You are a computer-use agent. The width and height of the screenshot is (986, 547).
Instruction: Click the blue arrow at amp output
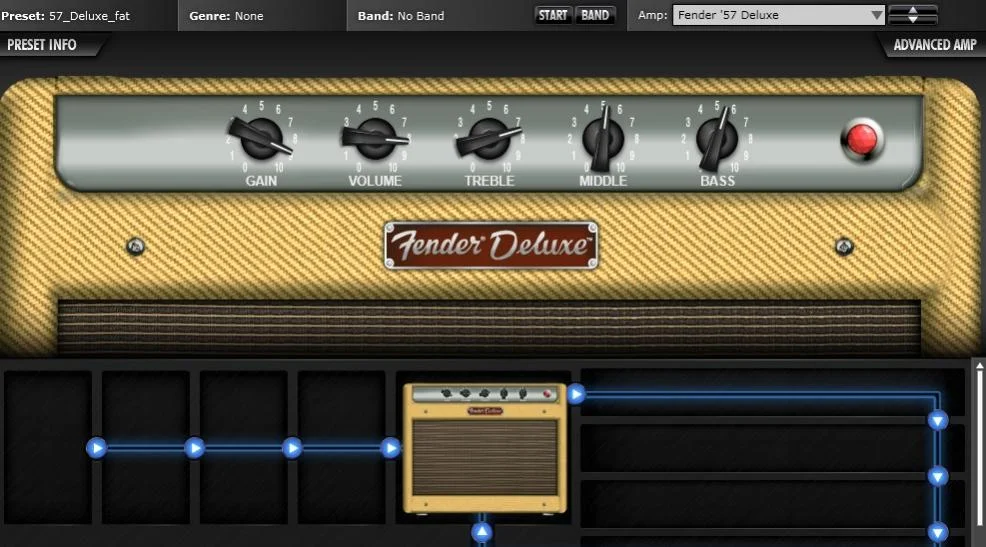575,394
